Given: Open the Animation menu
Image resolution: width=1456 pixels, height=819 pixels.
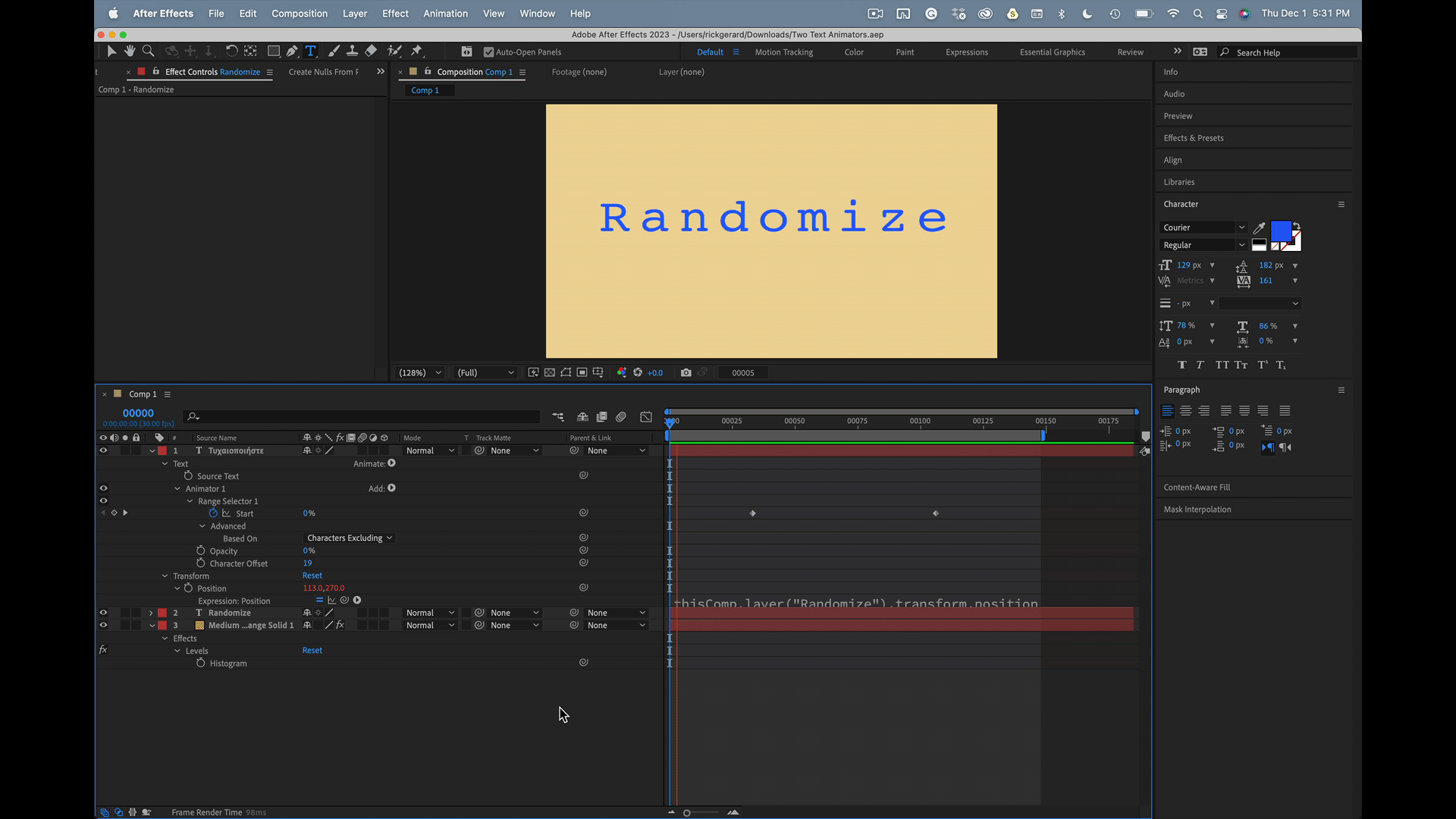Looking at the screenshot, I should tap(445, 13).
